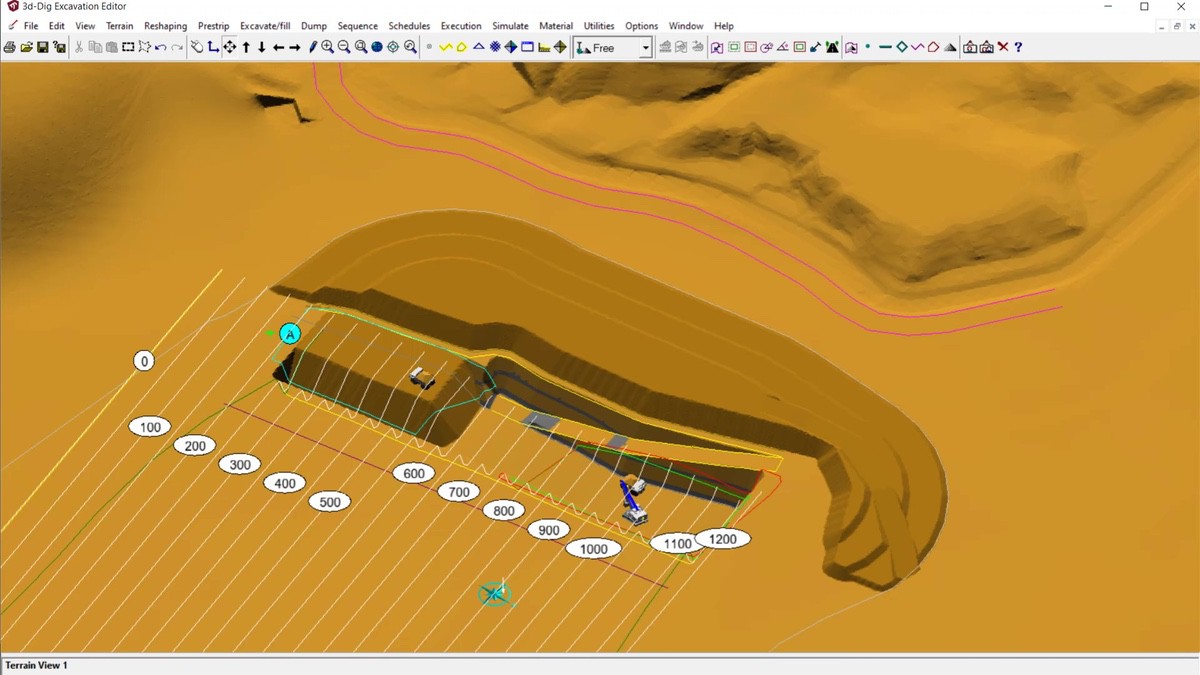1200x675 pixels.
Task: Open the Free mode dropdown
Action: (x=645, y=48)
